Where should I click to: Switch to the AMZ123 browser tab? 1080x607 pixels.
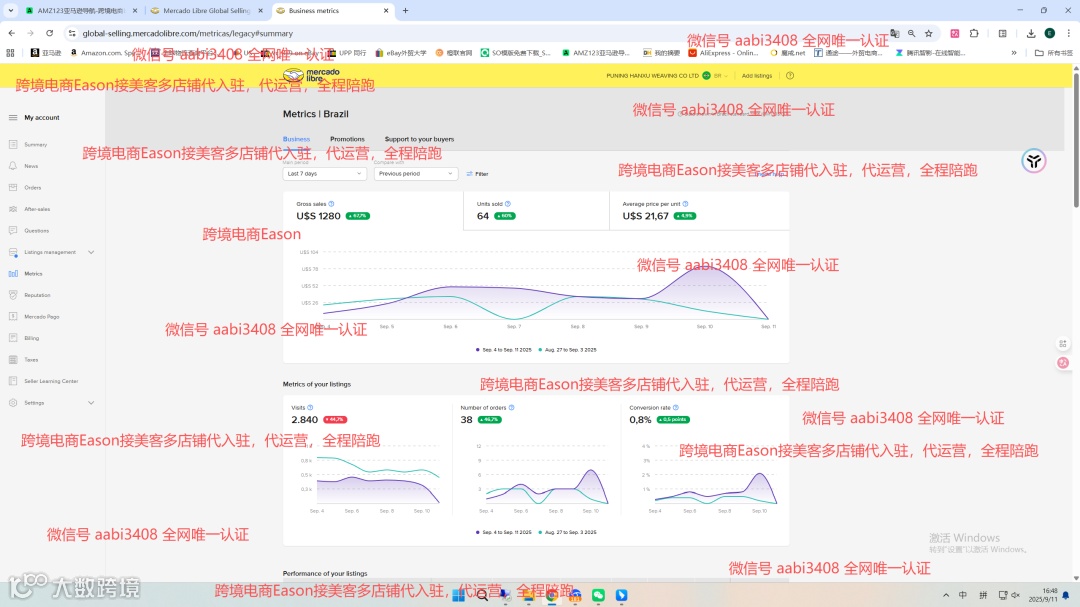click(x=81, y=10)
